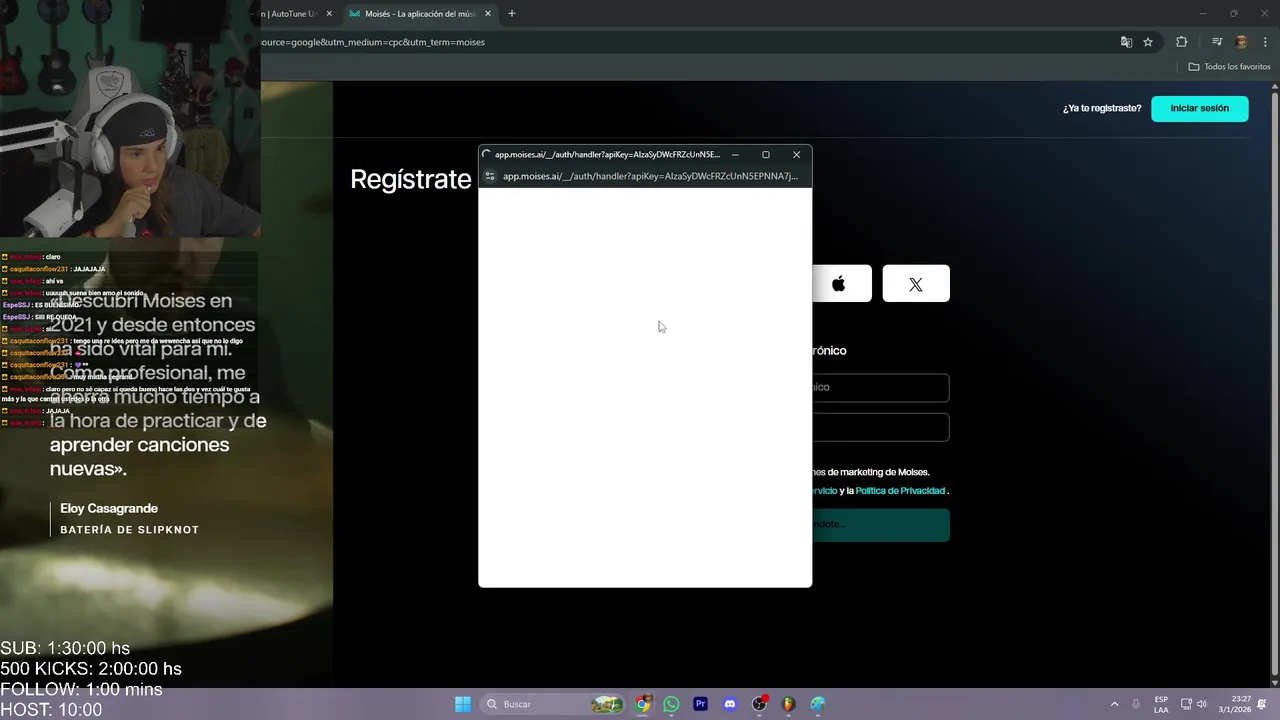Image resolution: width=1280 pixels, height=720 pixels.
Task: Click the teal registering submit button
Action: [880, 525]
